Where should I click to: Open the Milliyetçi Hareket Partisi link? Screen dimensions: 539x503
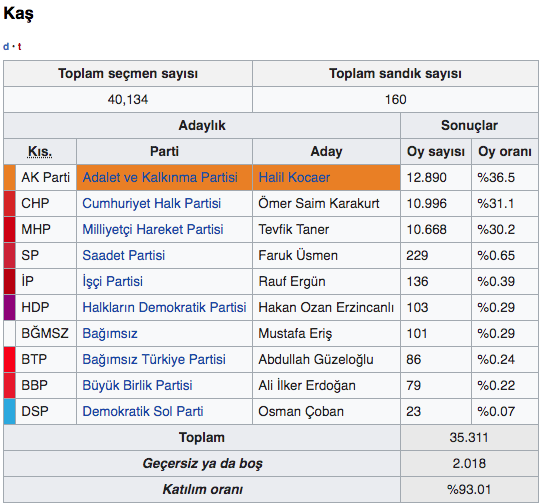tap(153, 229)
